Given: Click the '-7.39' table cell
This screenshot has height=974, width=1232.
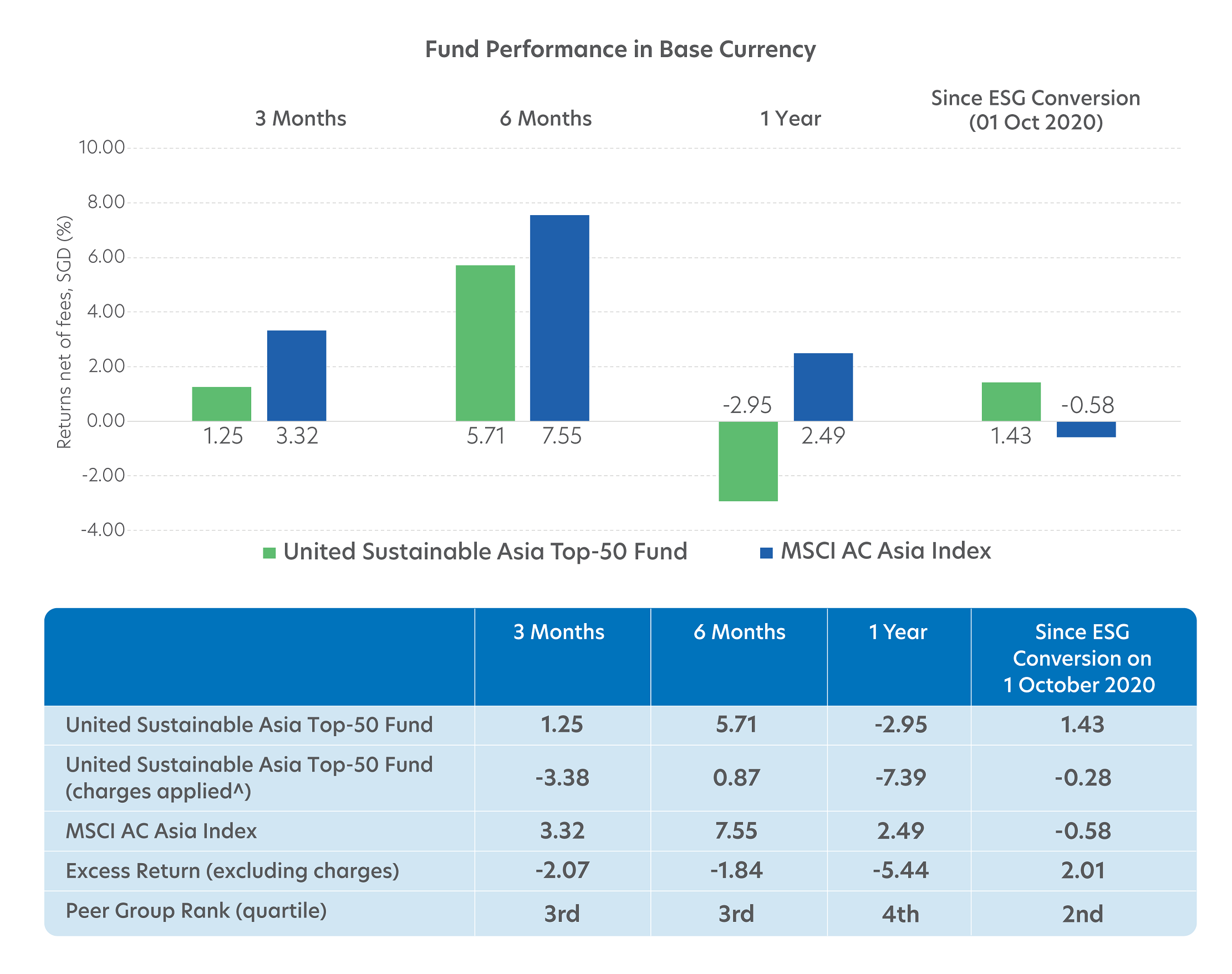Looking at the screenshot, I should click(x=900, y=778).
